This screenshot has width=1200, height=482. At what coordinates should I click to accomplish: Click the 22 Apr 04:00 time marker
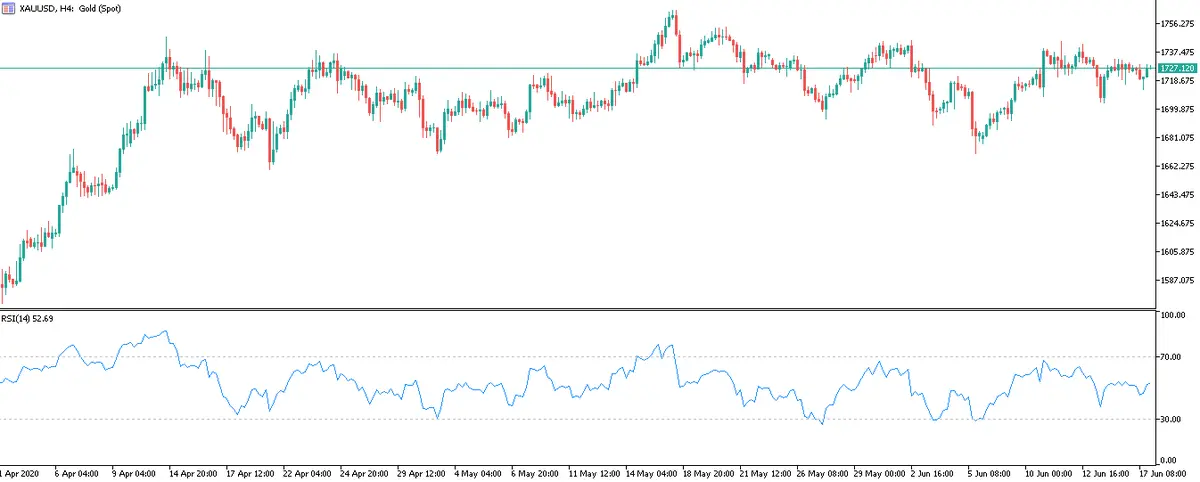coord(307,471)
